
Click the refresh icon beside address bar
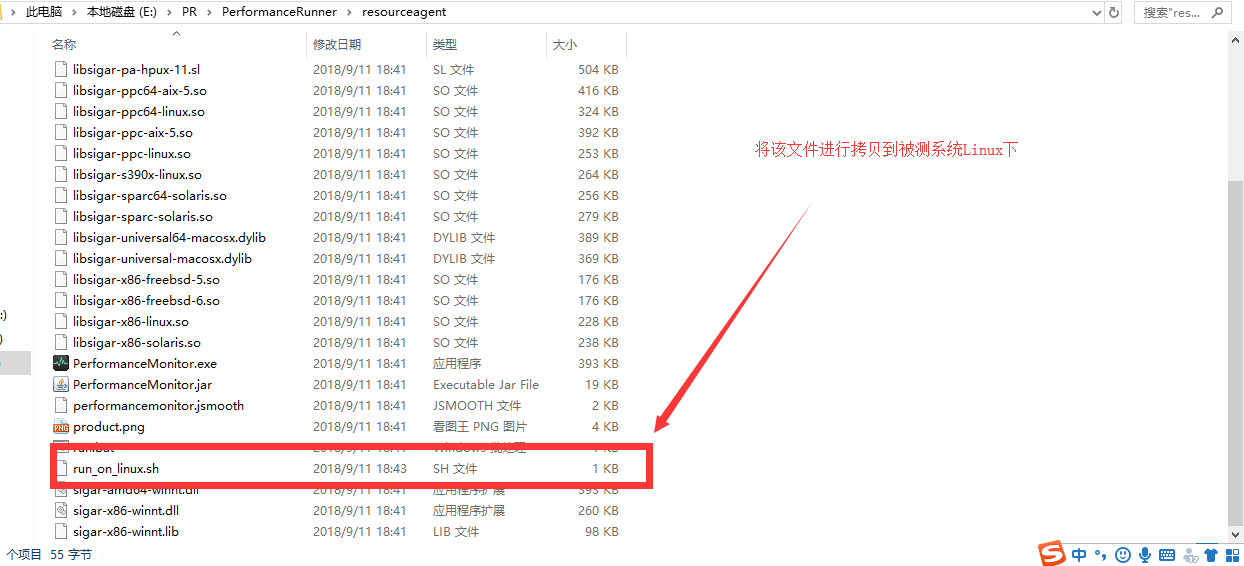(x=1114, y=13)
